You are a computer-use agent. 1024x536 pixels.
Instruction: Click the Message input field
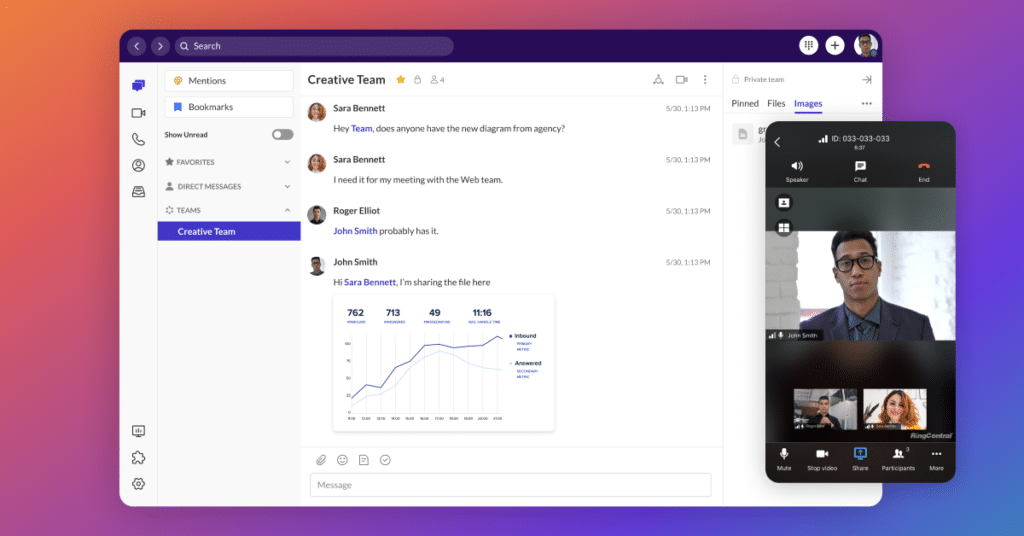click(x=510, y=485)
